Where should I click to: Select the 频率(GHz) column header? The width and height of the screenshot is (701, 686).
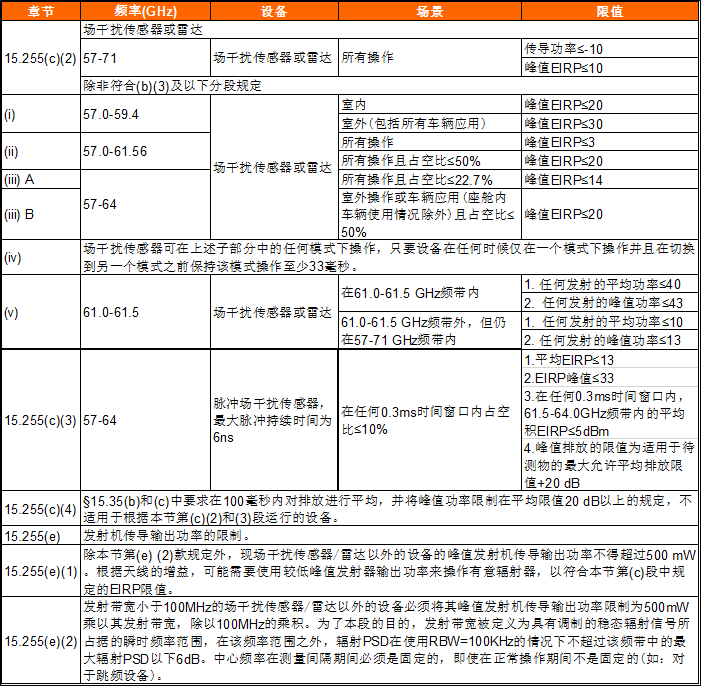pos(145,11)
